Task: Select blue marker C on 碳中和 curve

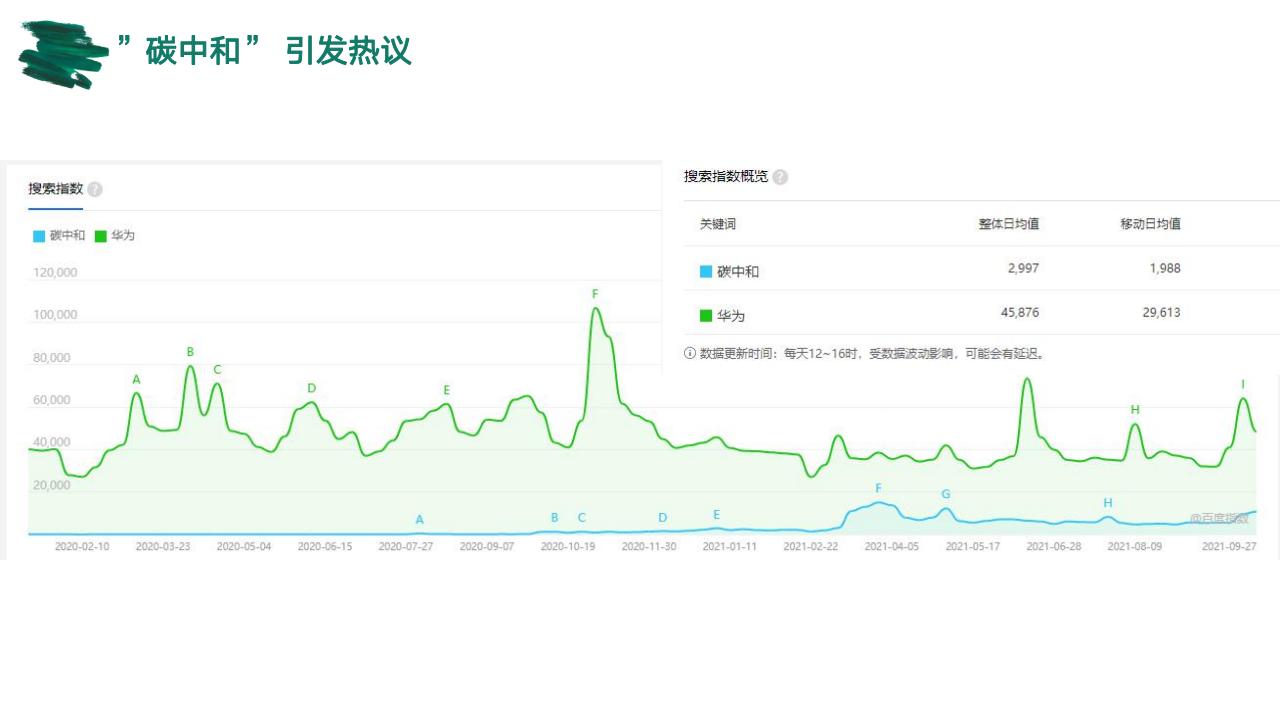Action: 582,518
